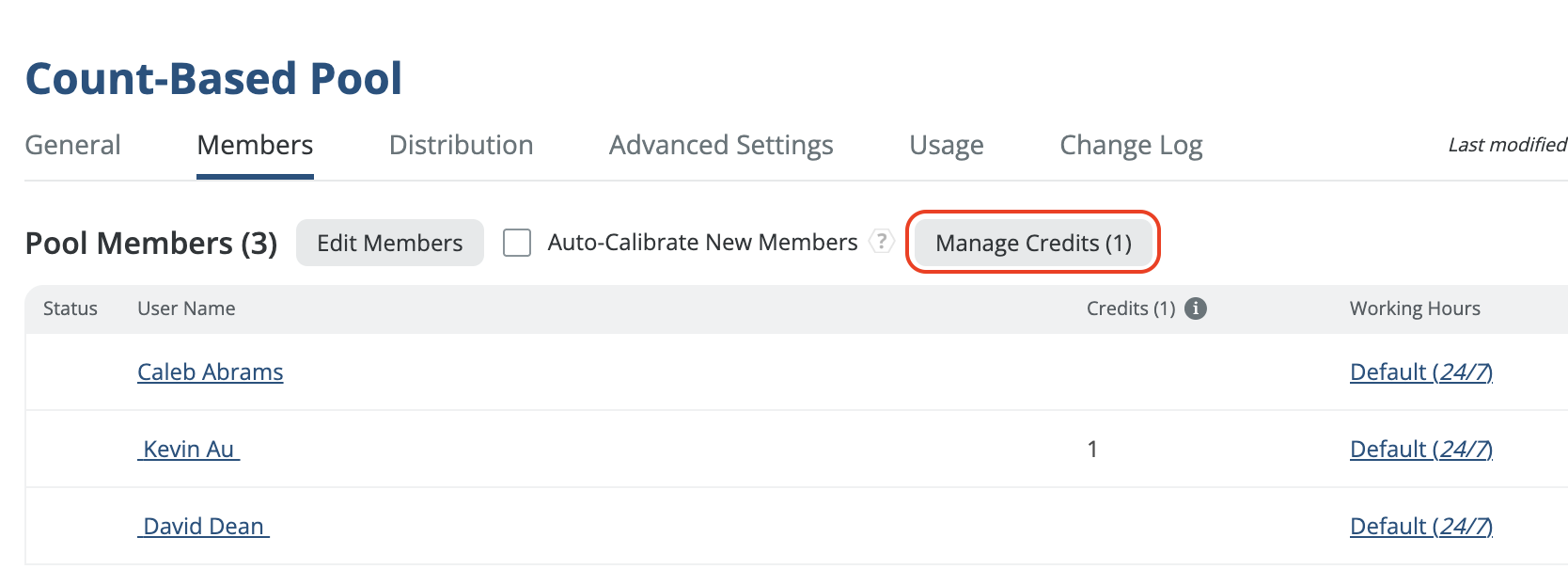
Task: Click the User Name column header
Action: (x=186, y=308)
